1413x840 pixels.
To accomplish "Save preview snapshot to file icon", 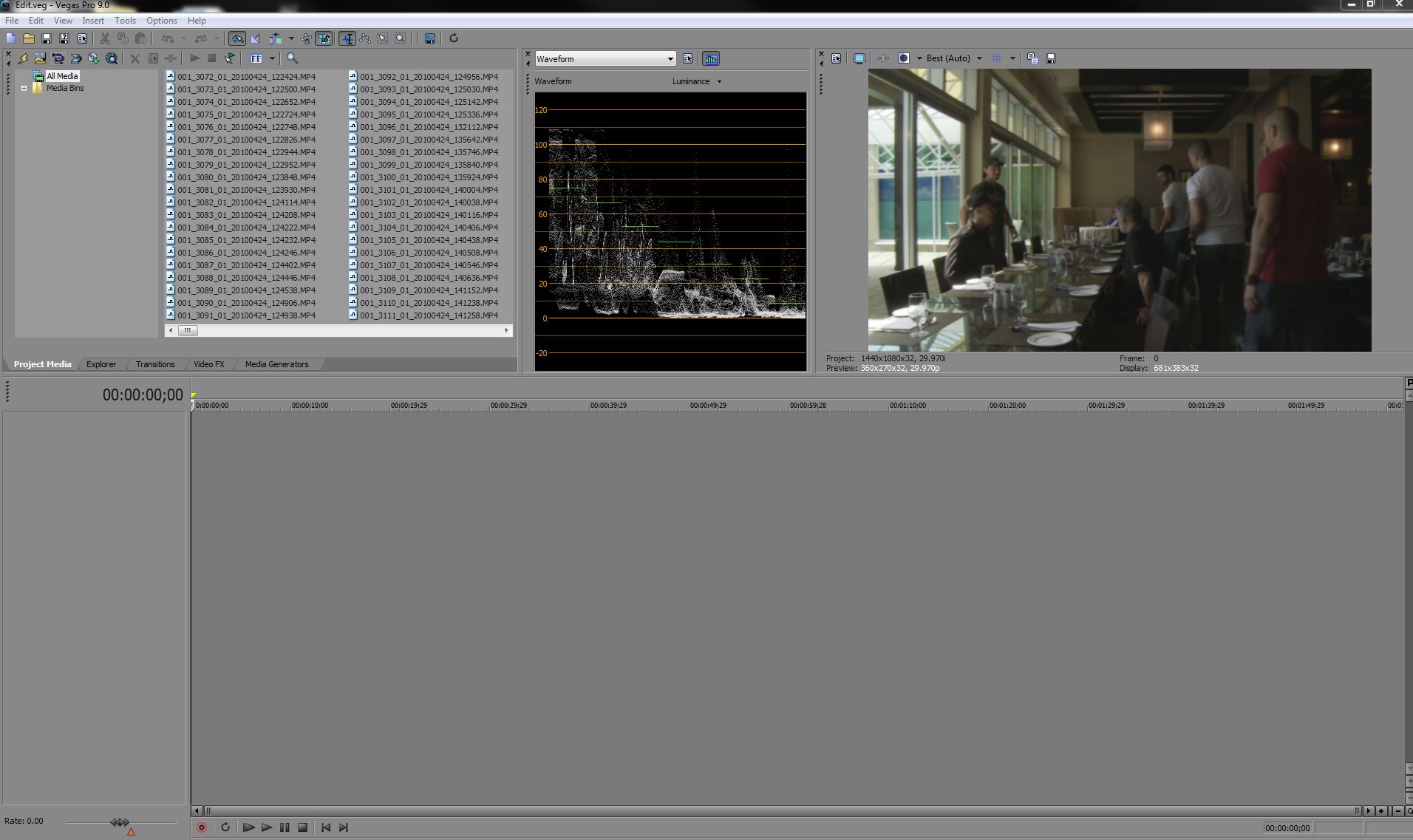I will [1050, 58].
